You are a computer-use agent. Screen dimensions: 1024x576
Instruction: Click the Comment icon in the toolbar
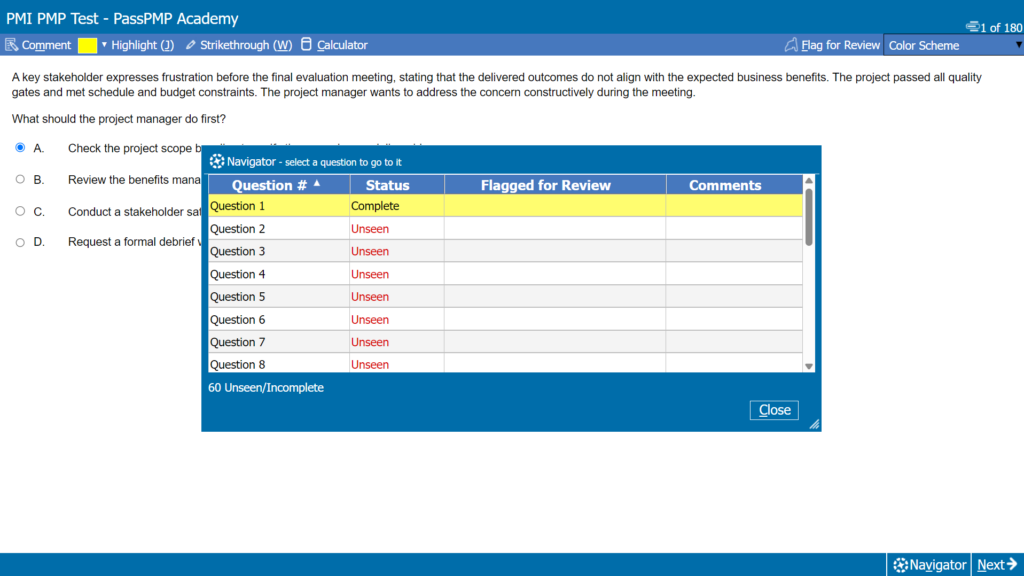[x=11, y=45]
